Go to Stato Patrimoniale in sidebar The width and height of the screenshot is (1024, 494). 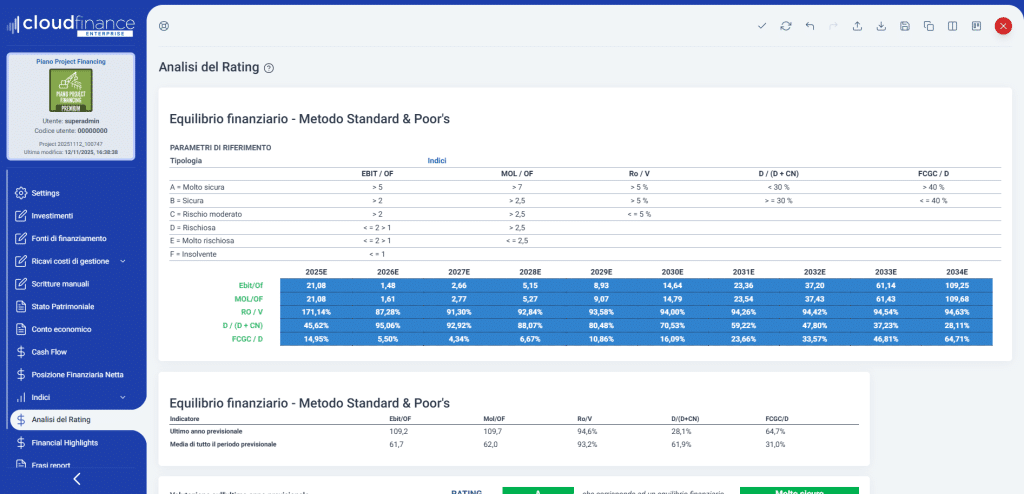(62, 306)
